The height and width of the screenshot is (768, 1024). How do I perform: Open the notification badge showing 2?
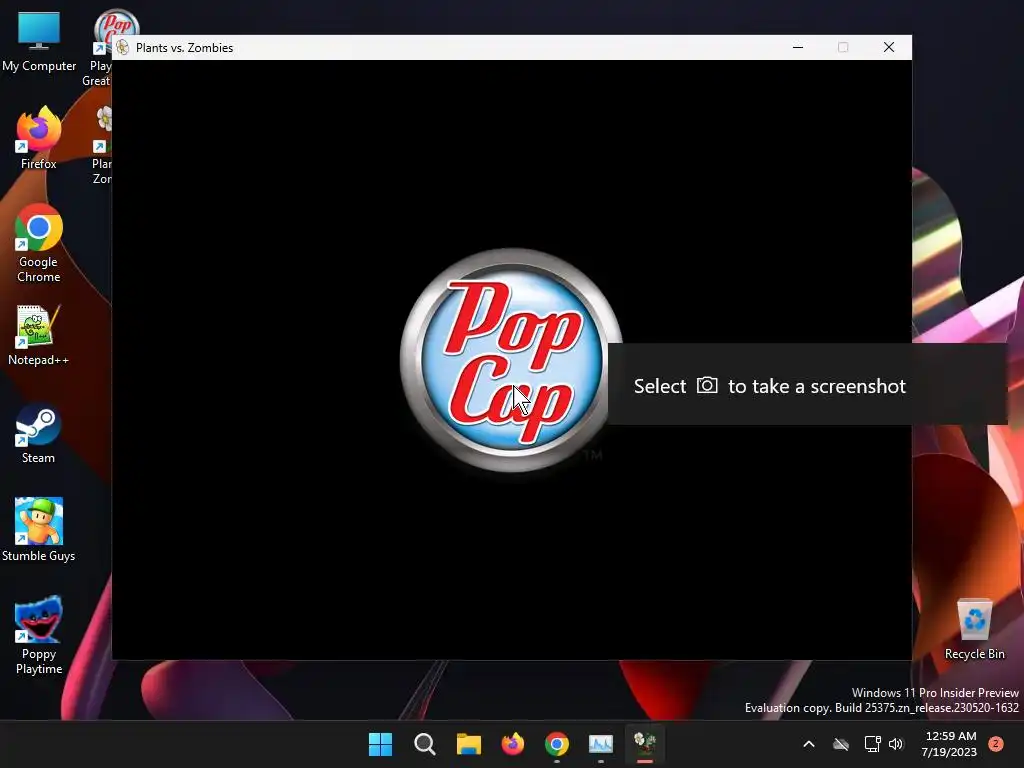pos(996,744)
